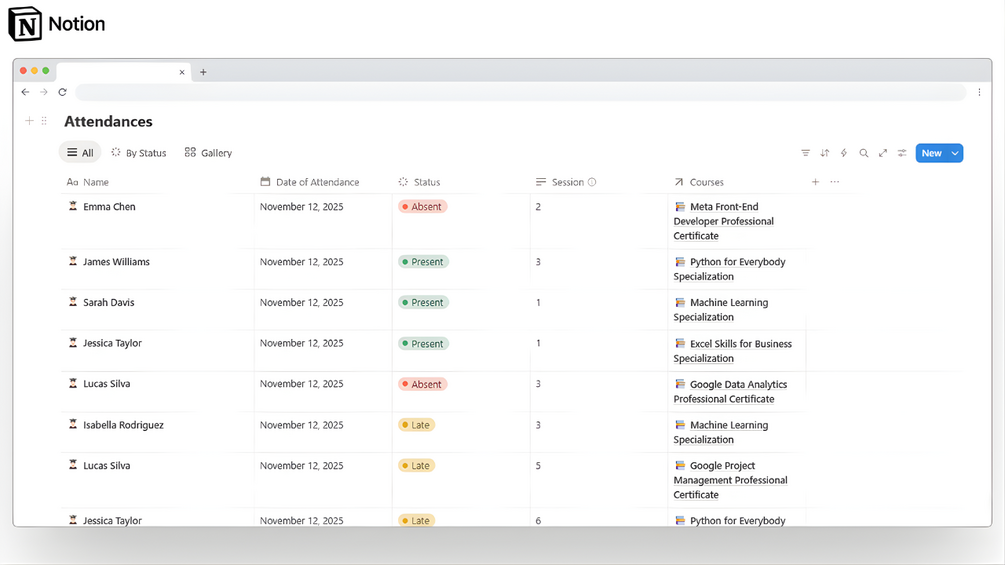Open the Sarah Davis row
Viewport: 1005px width, 565px height.
[109, 302]
